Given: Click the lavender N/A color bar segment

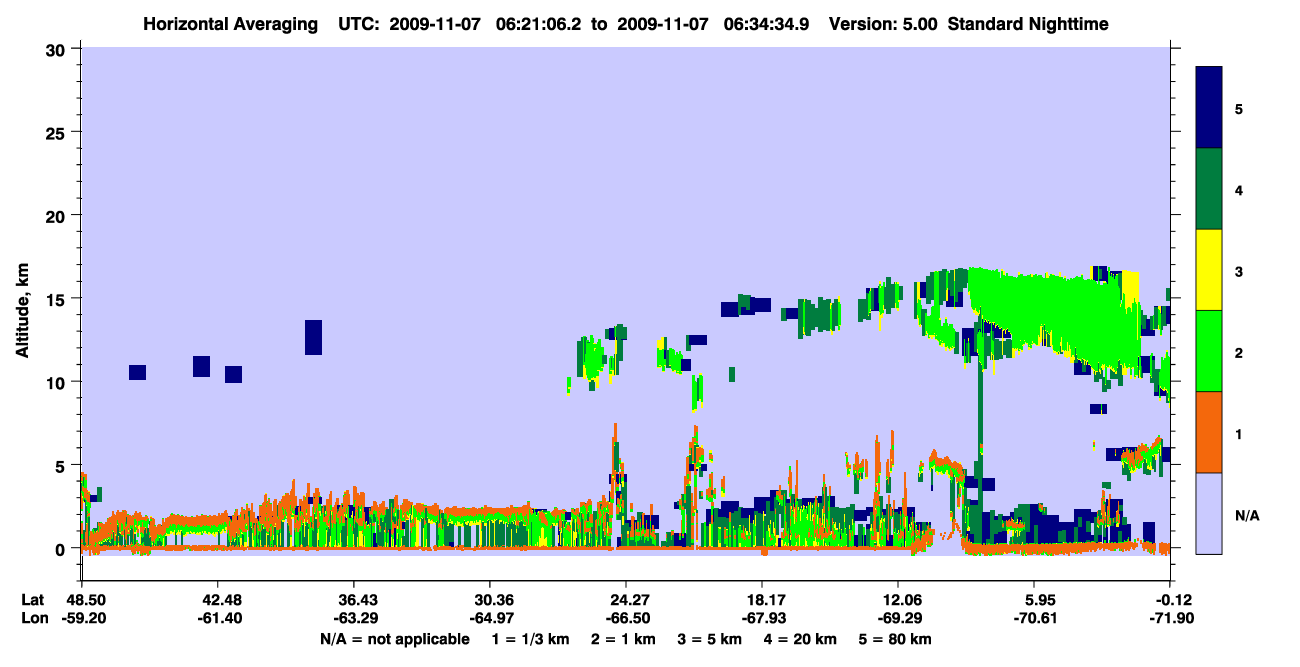Looking at the screenshot, I should (1209, 513).
